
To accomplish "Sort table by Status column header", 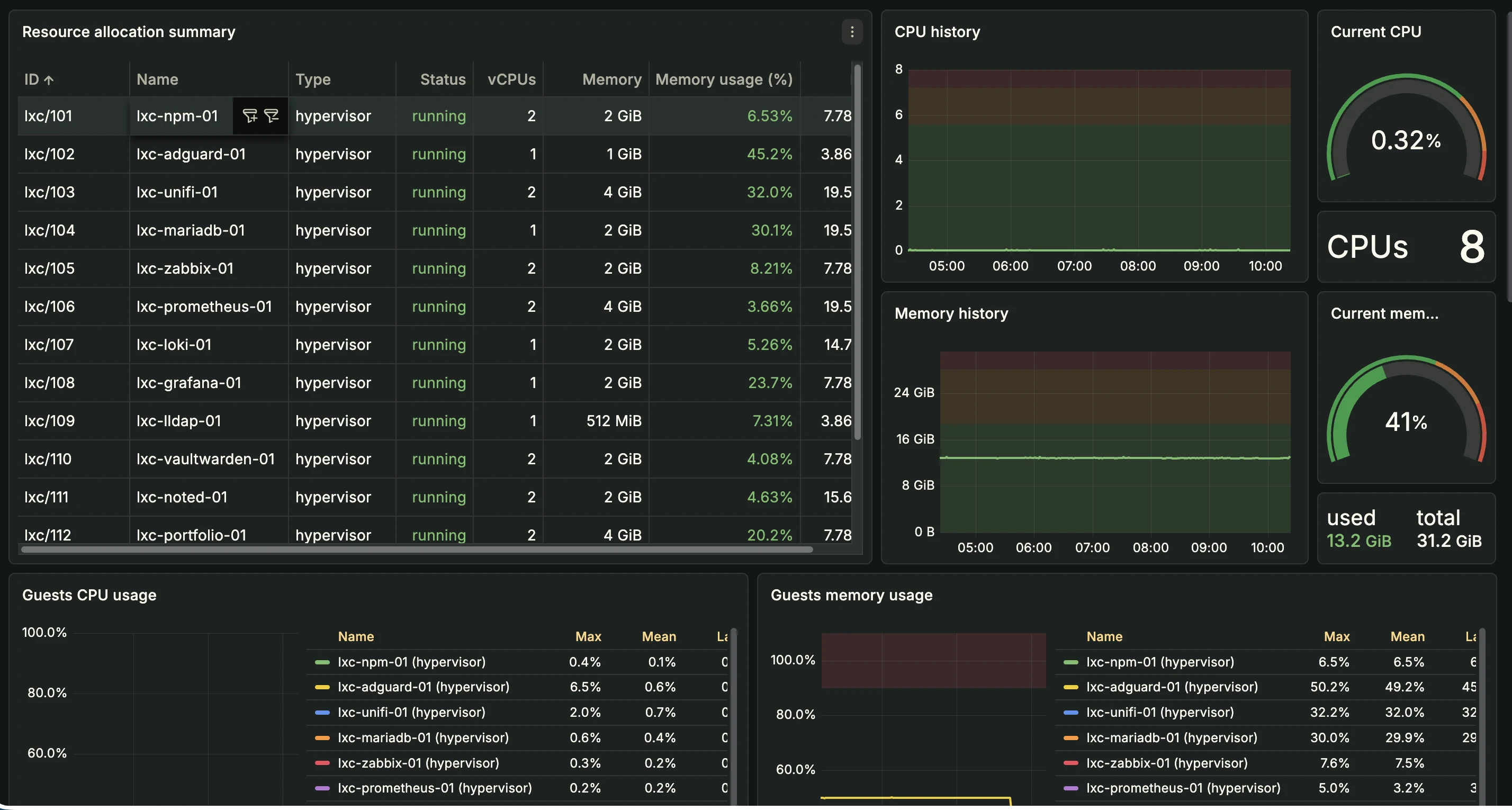I will [x=443, y=79].
